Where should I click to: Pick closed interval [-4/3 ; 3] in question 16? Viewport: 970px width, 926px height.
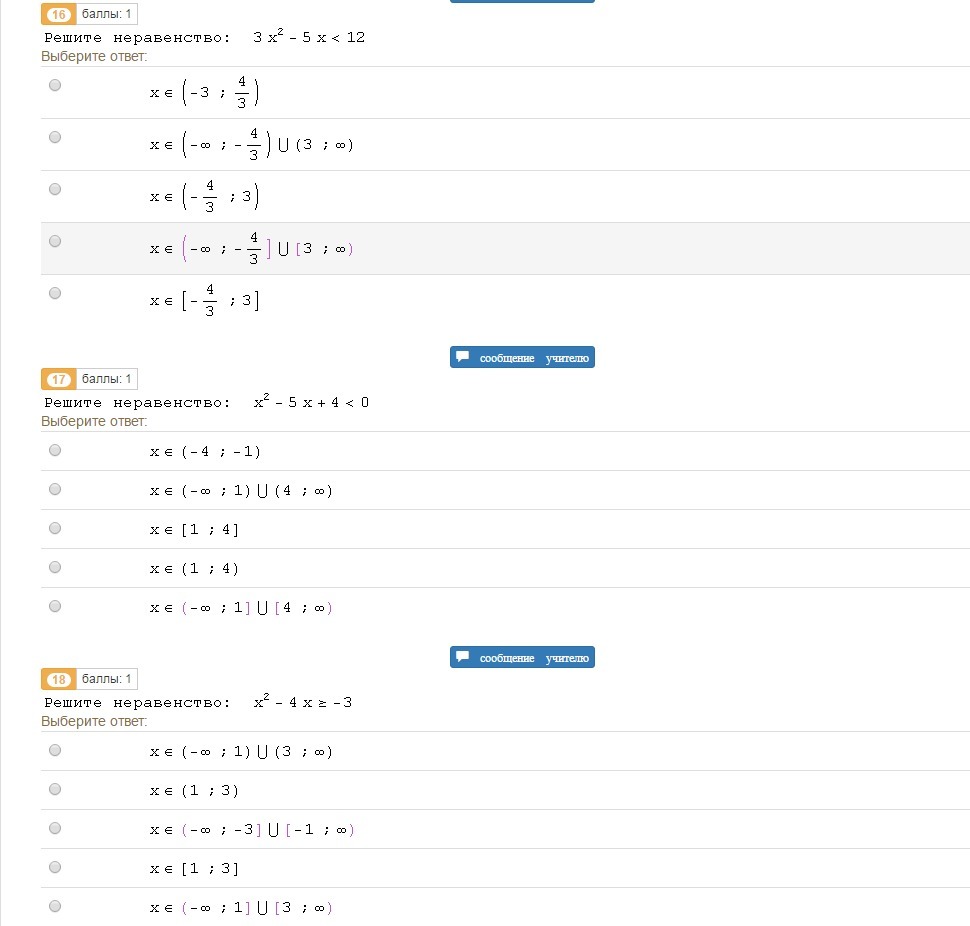click(x=55, y=293)
